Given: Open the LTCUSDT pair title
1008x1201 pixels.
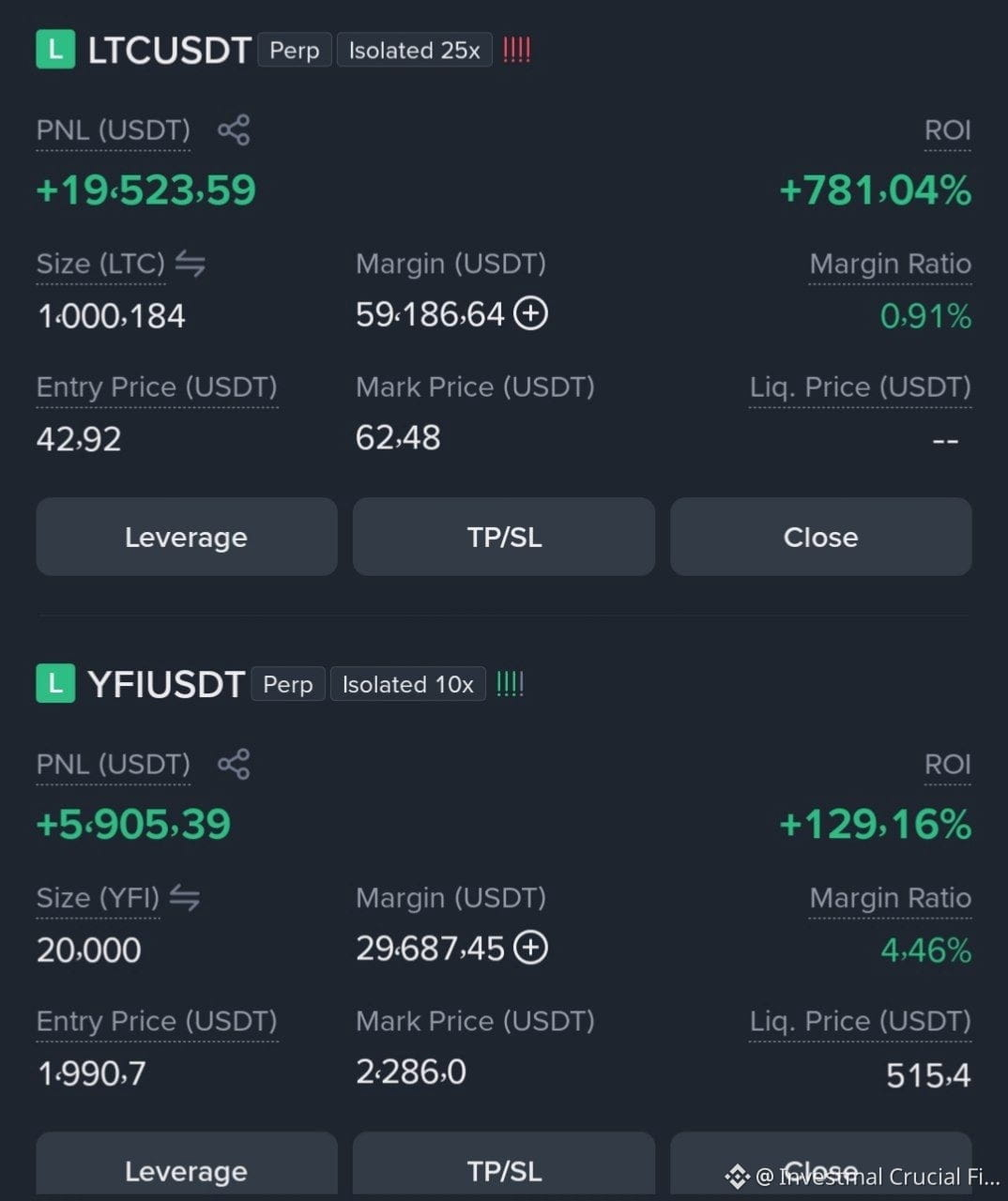Looking at the screenshot, I should click(x=170, y=51).
